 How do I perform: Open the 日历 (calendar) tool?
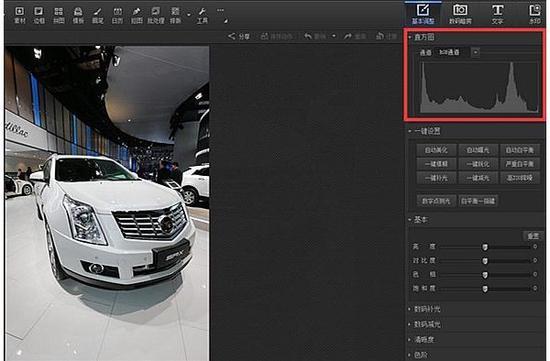(117, 15)
